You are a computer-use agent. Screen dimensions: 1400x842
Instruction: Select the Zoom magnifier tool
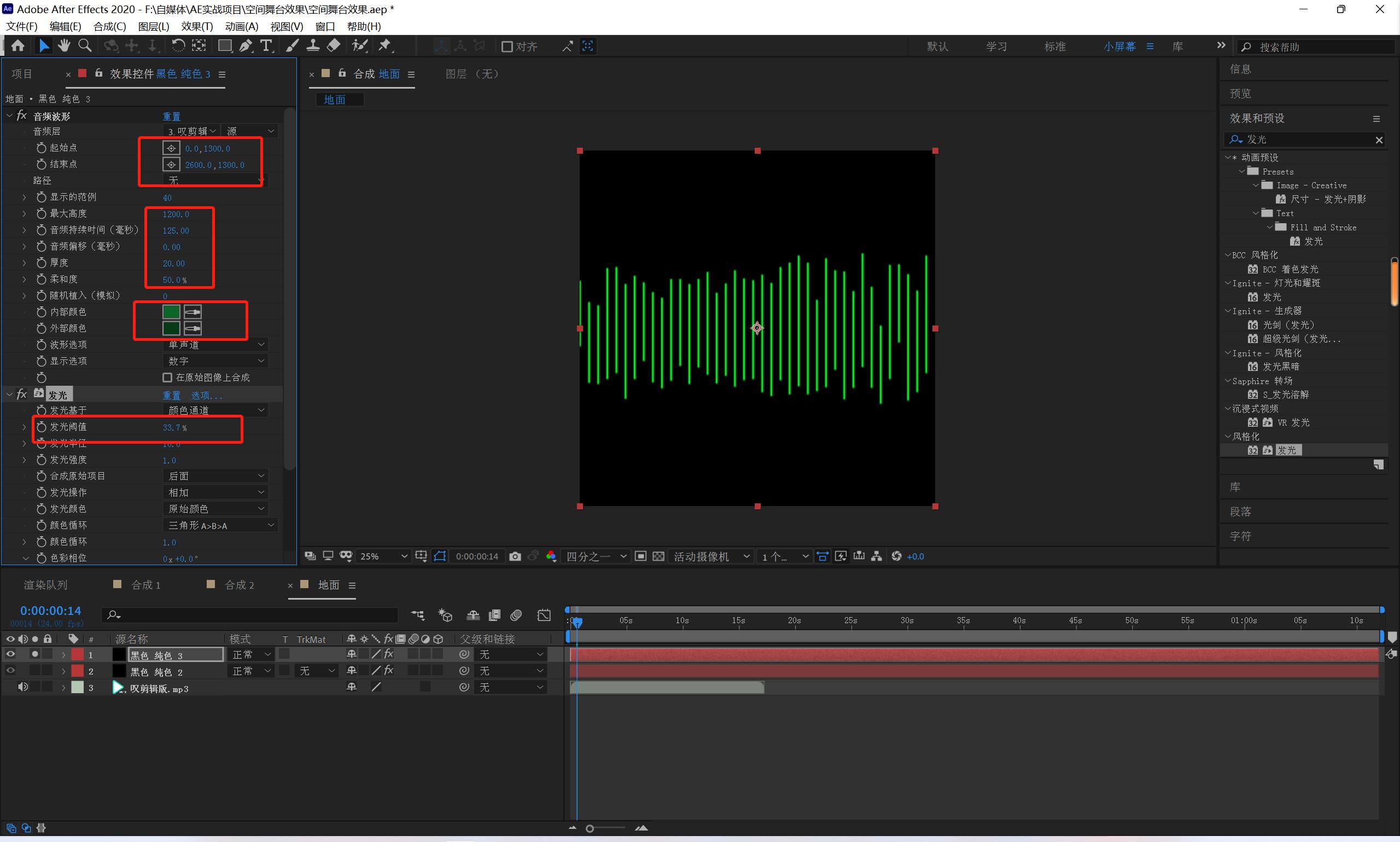85,46
